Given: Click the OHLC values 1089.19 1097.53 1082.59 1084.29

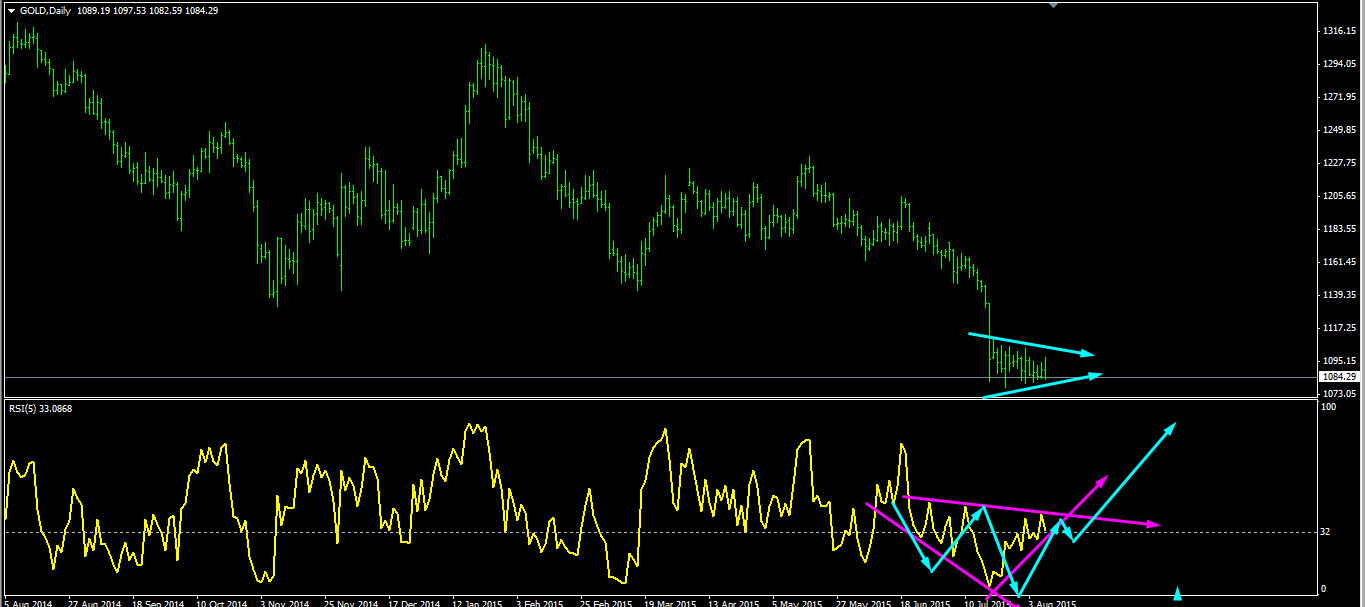Looking at the screenshot, I should 148,10.
